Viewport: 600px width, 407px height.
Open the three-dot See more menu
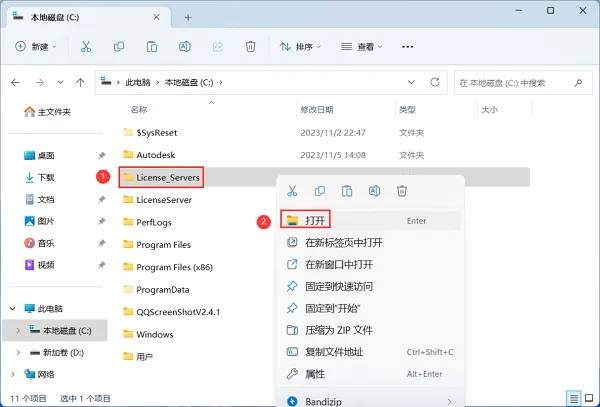coord(408,47)
